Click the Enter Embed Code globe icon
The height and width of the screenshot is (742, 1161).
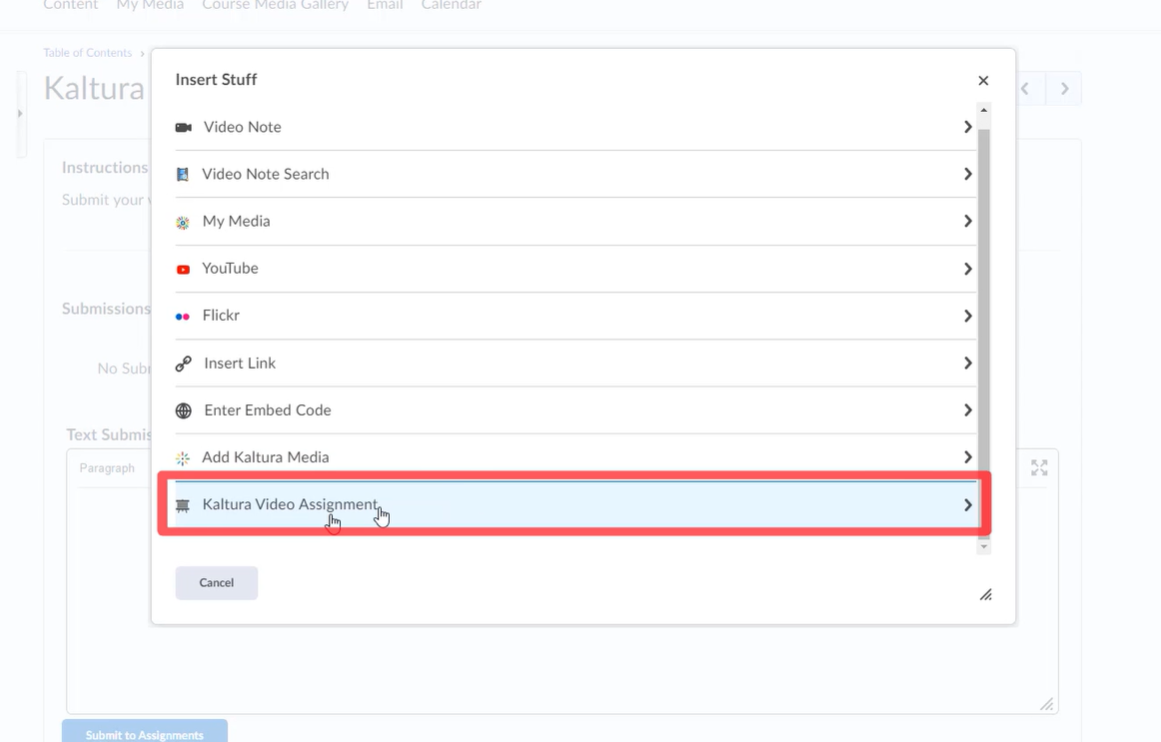pos(183,410)
